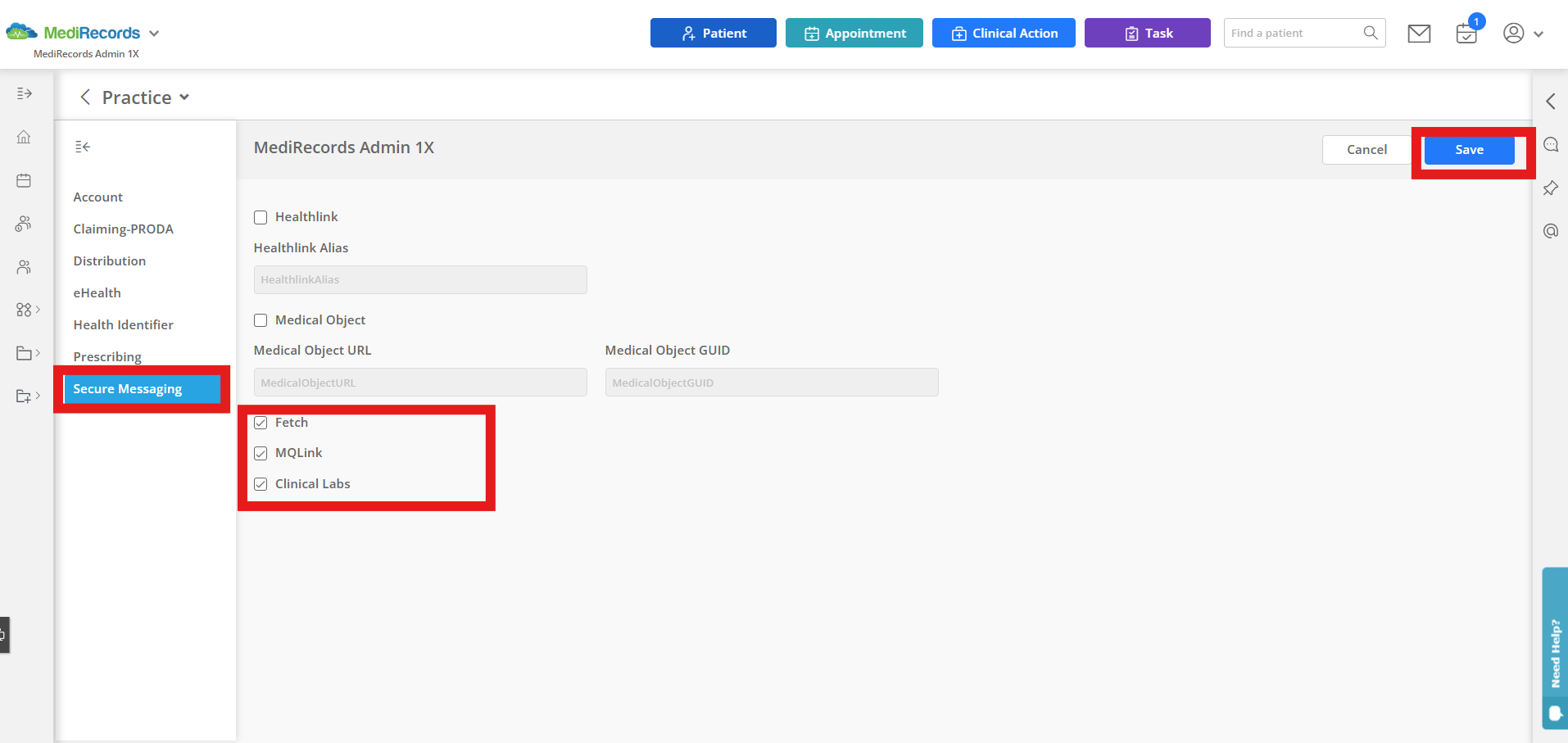This screenshot has height=743, width=1568.
Task: Click the Save button
Action: tap(1470, 150)
